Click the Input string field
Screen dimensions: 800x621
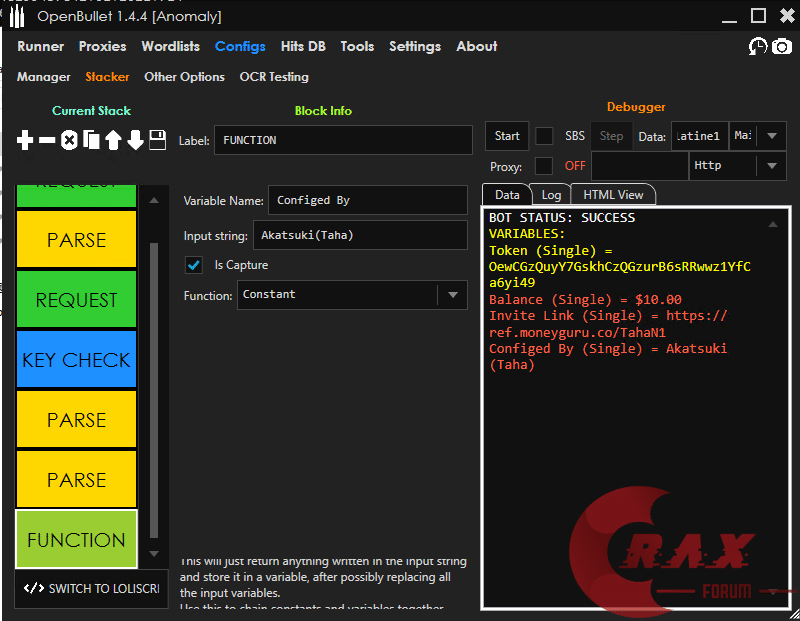pyautogui.click(x=360, y=235)
